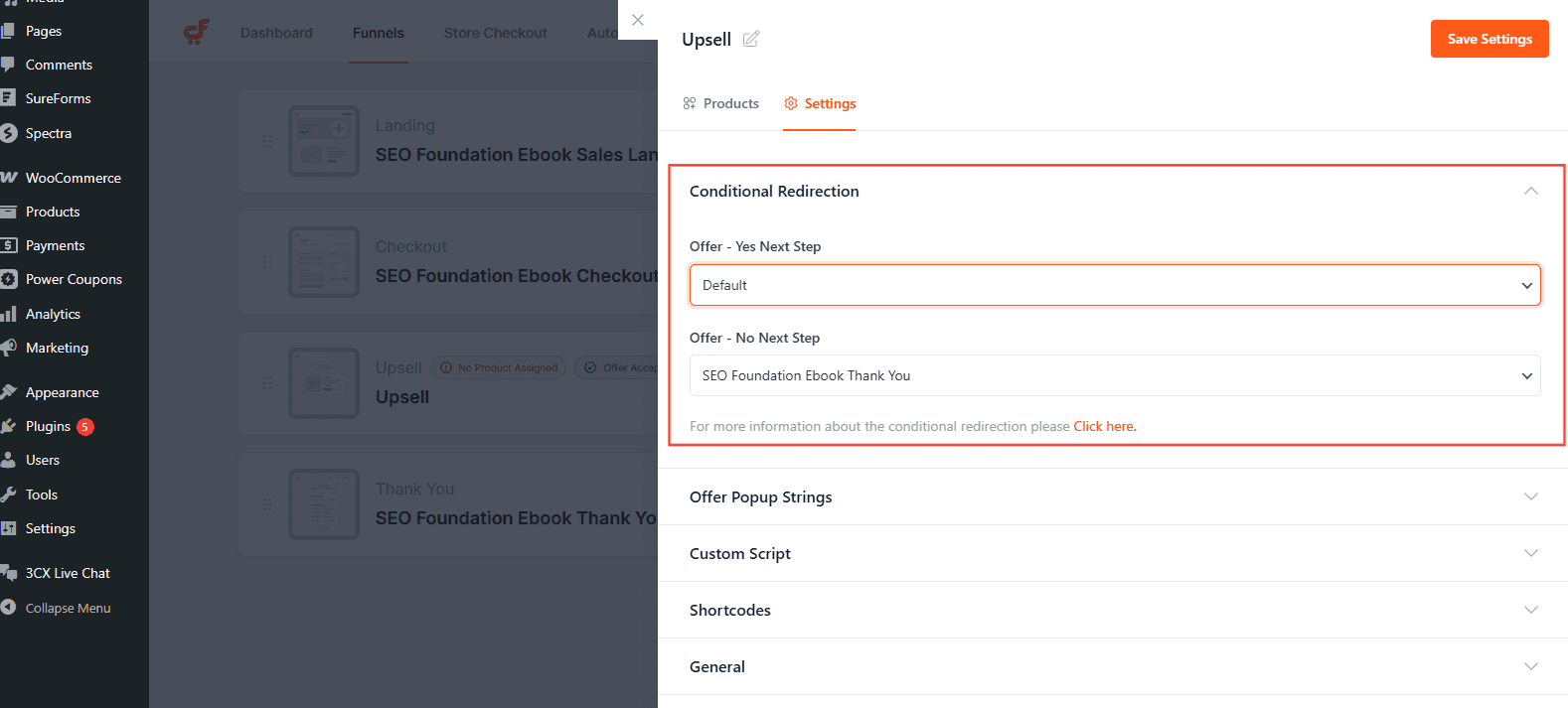Select the Settings tab in Upsell panel
The height and width of the screenshot is (708, 1568).
click(x=820, y=103)
